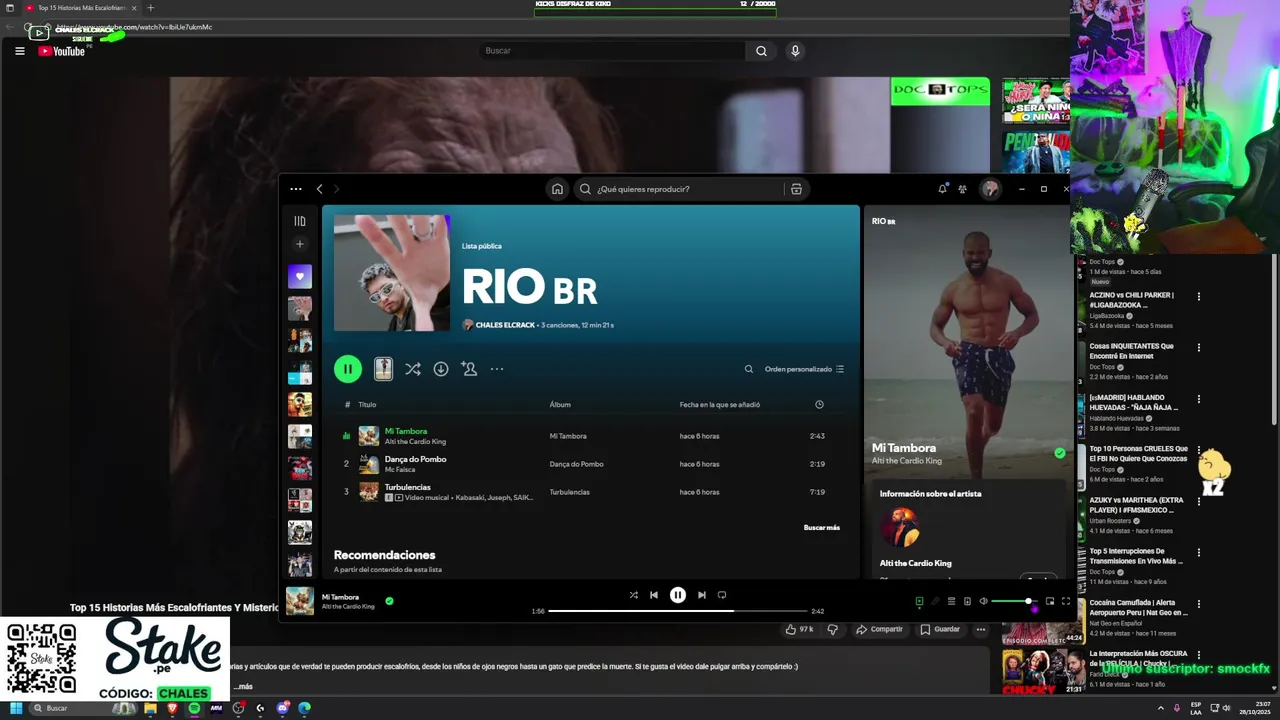Like the YouTube video 97 k button
Image resolution: width=1280 pixels, height=720 pixels.
799,629
